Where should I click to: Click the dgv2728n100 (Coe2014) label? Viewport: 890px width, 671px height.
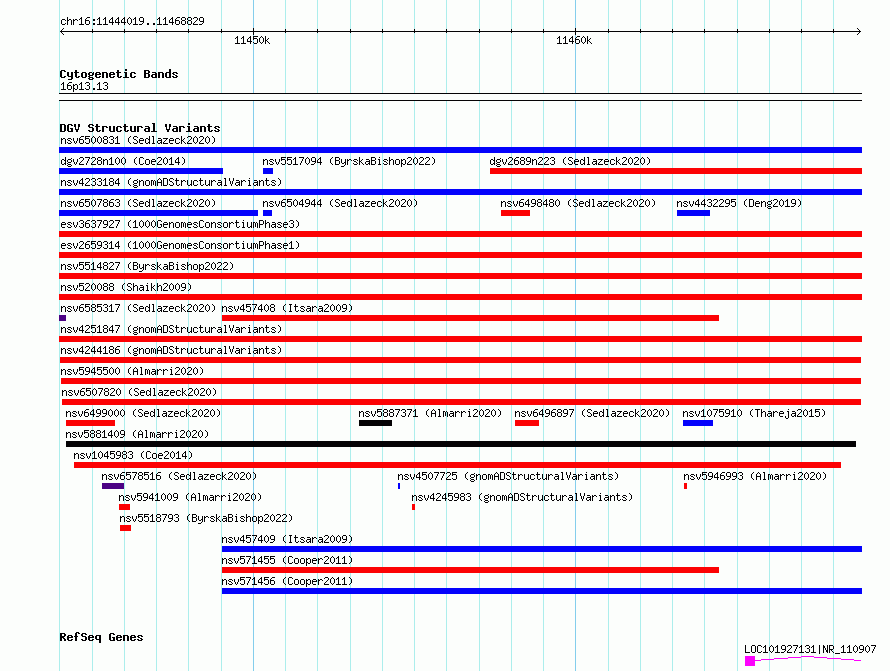123,161
